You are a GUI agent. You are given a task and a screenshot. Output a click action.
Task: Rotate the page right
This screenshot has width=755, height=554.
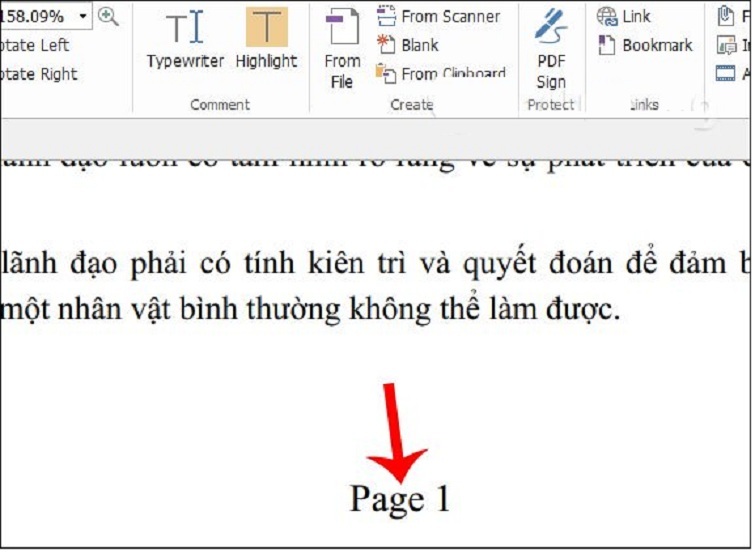(x=38, y=74)
